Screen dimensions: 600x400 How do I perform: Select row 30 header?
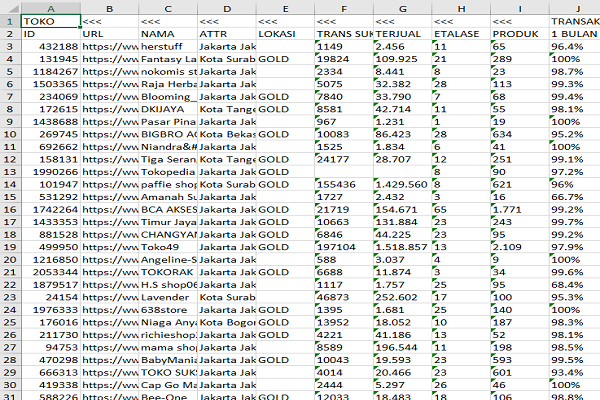point(10,385)
